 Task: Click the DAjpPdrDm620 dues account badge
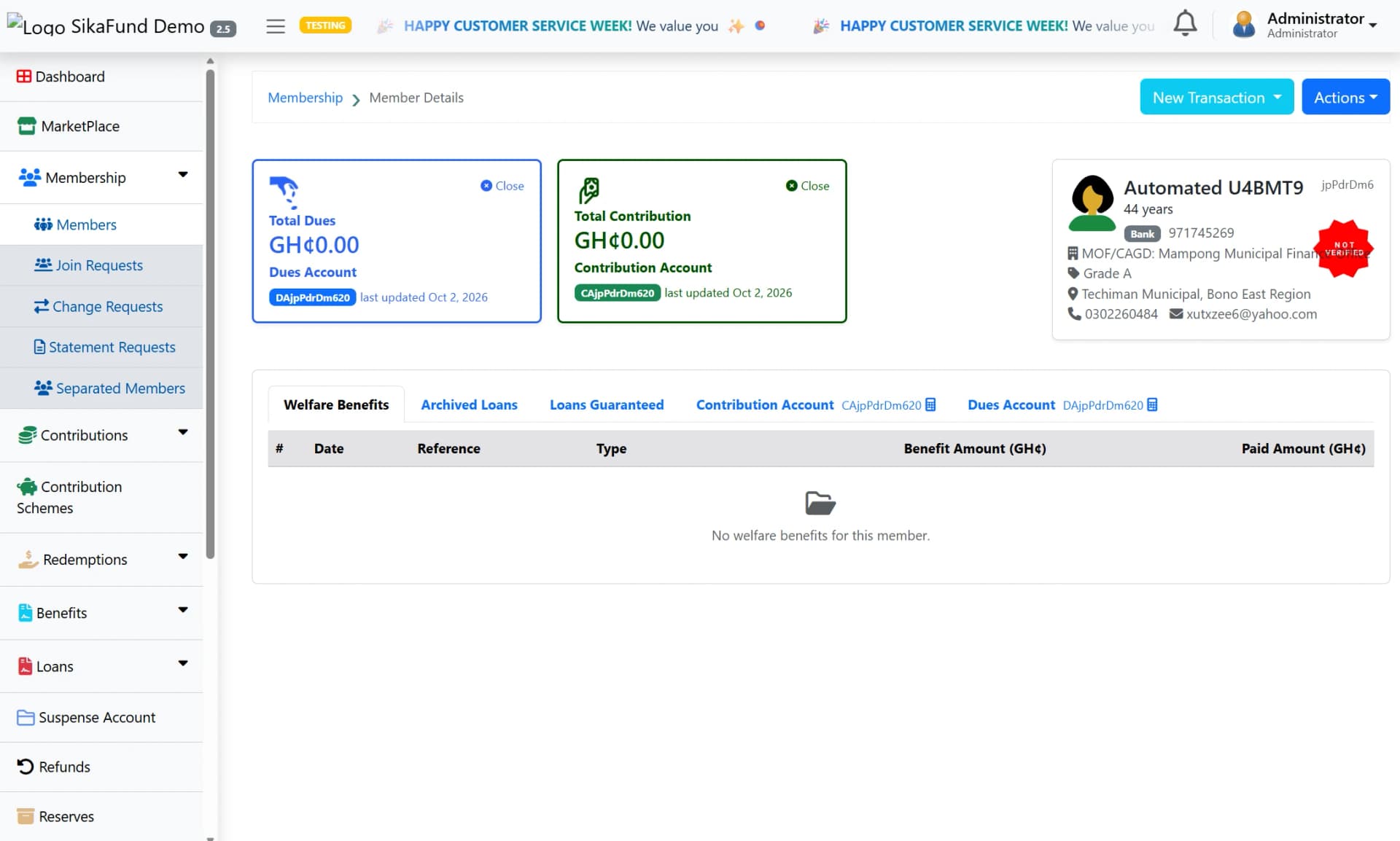(x=312, y=297)
